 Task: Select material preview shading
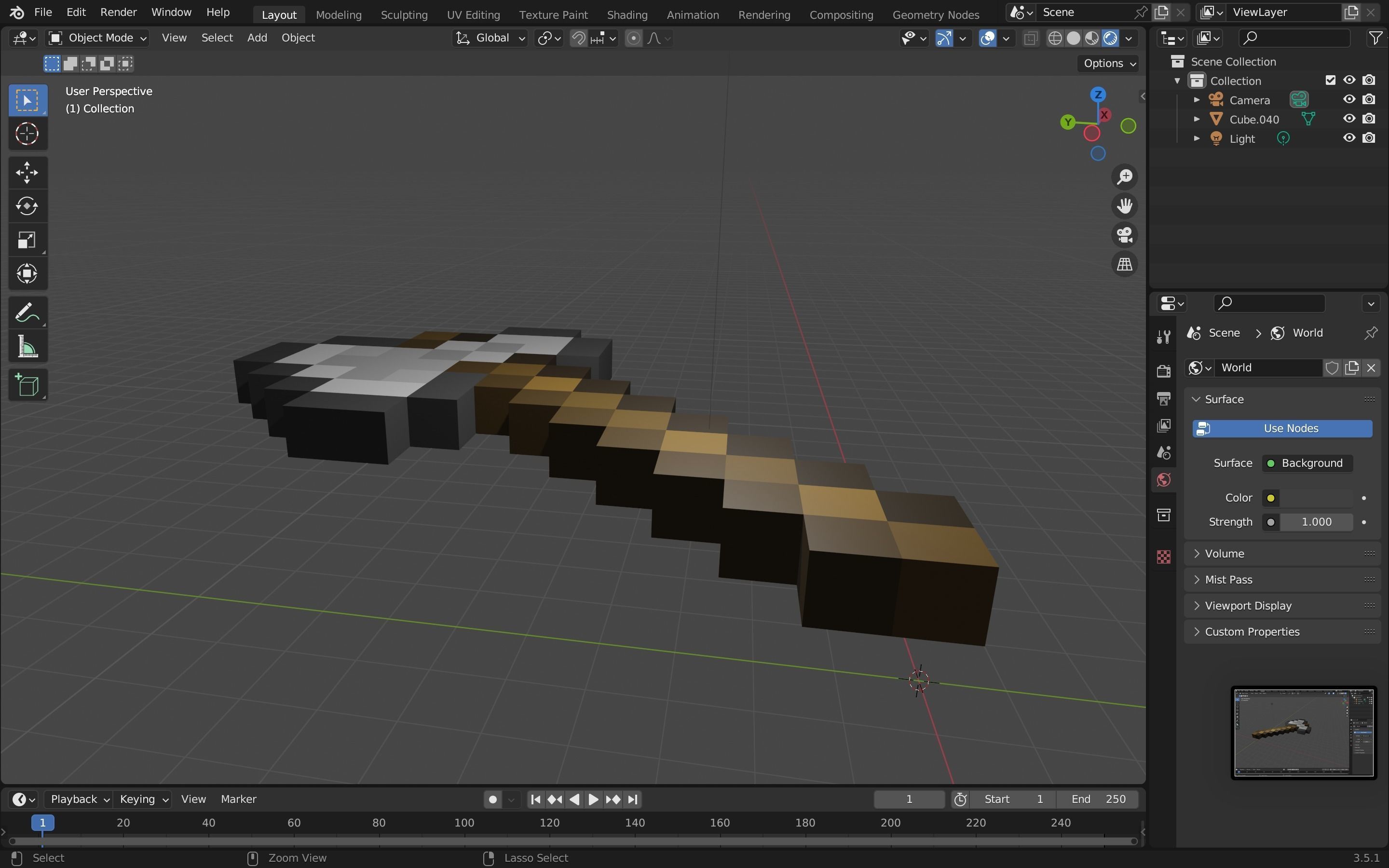[x=1092, y=38]
